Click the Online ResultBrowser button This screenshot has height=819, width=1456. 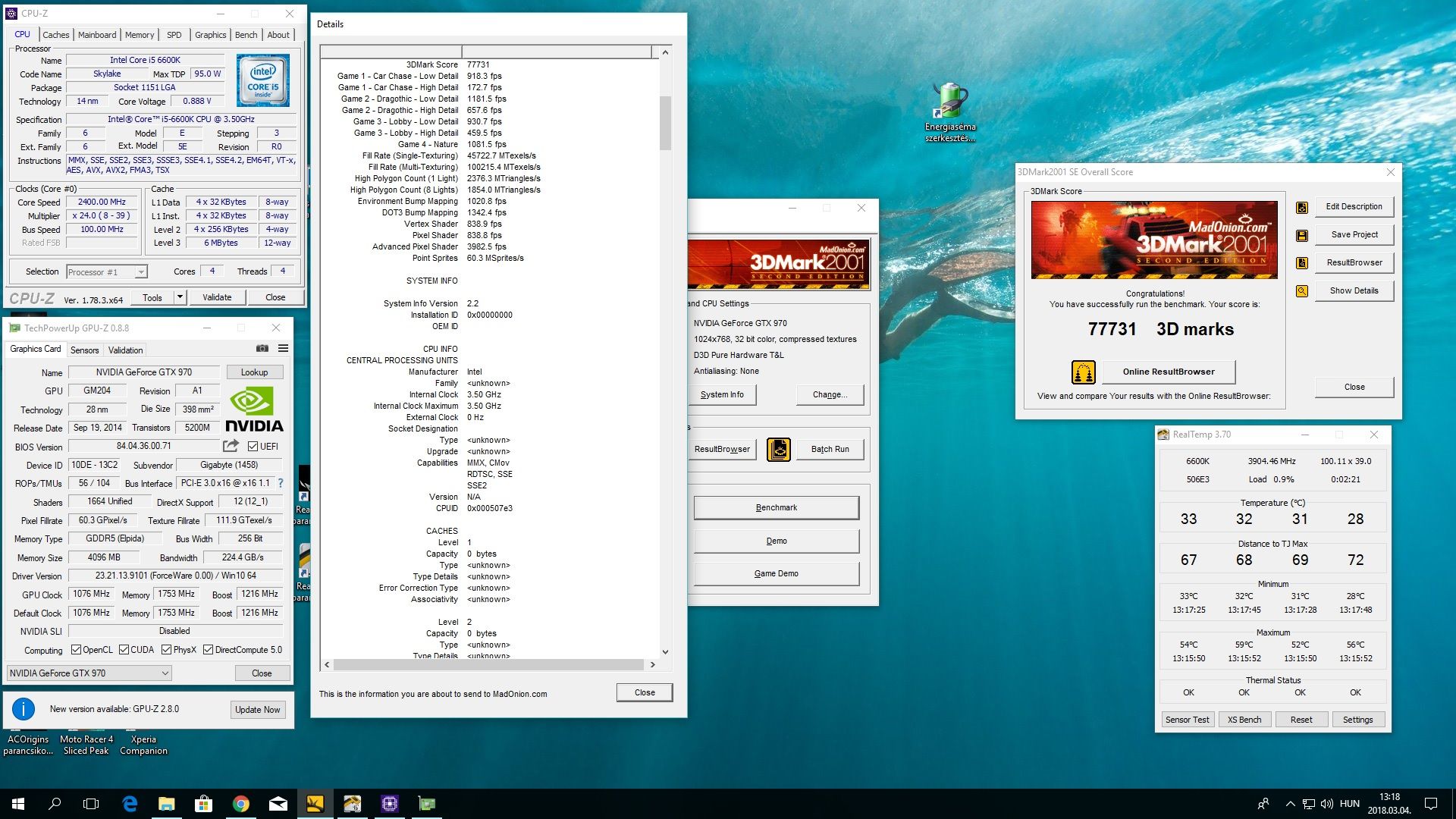pyautogui.click(x=1169, y=372)
